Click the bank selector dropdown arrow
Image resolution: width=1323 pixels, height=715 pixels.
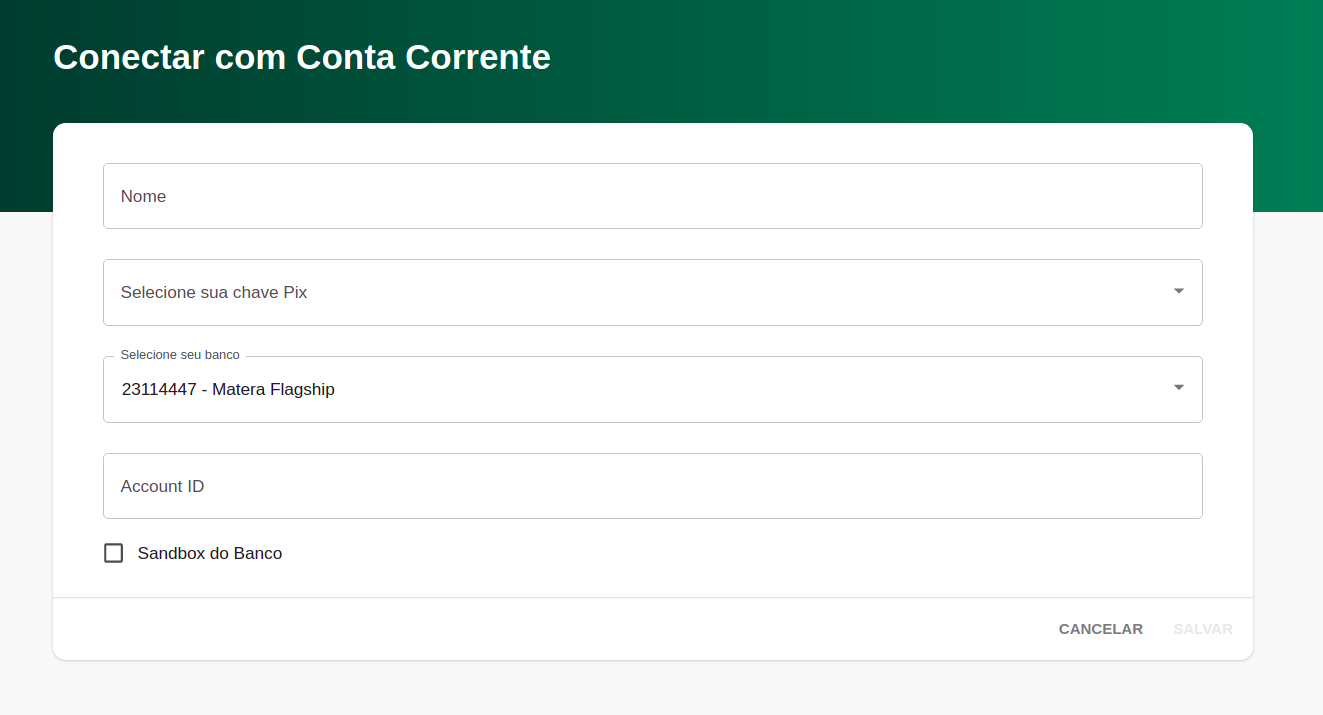click(1178, 388)
